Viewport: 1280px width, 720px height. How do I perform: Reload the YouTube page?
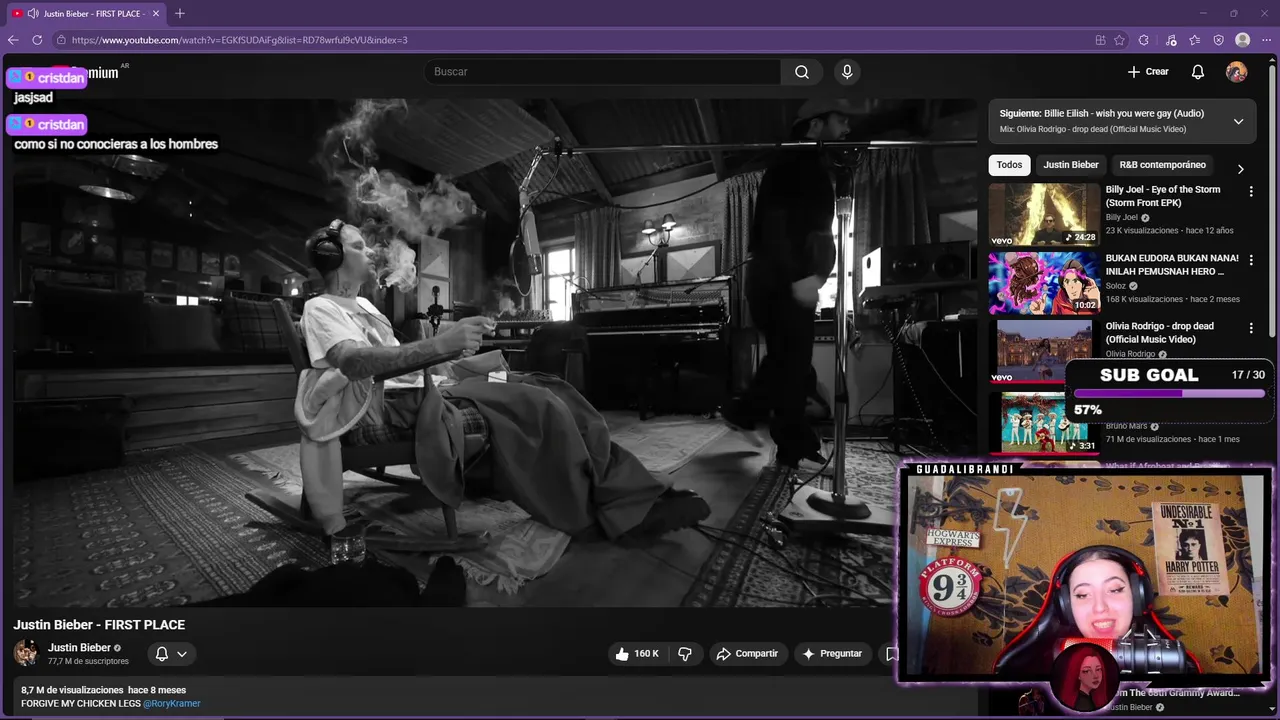(x=37, y=40)
